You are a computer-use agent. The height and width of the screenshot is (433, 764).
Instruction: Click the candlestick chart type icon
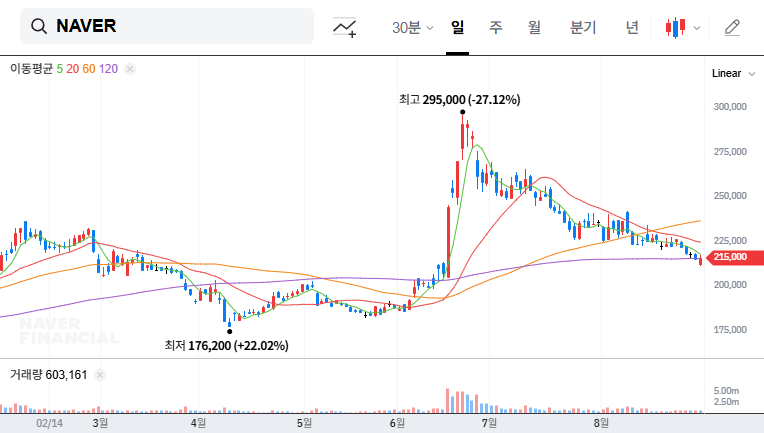(675, 28)
